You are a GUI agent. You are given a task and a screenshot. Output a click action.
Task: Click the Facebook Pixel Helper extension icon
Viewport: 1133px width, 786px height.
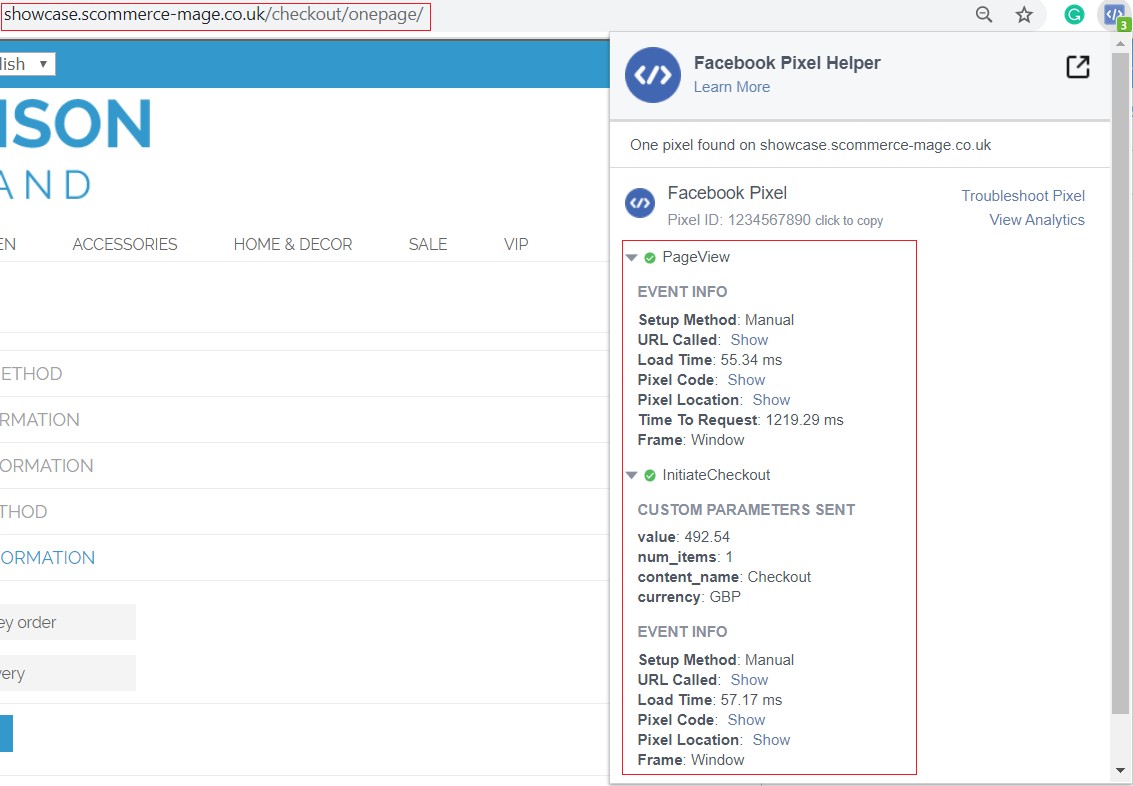1114,14
